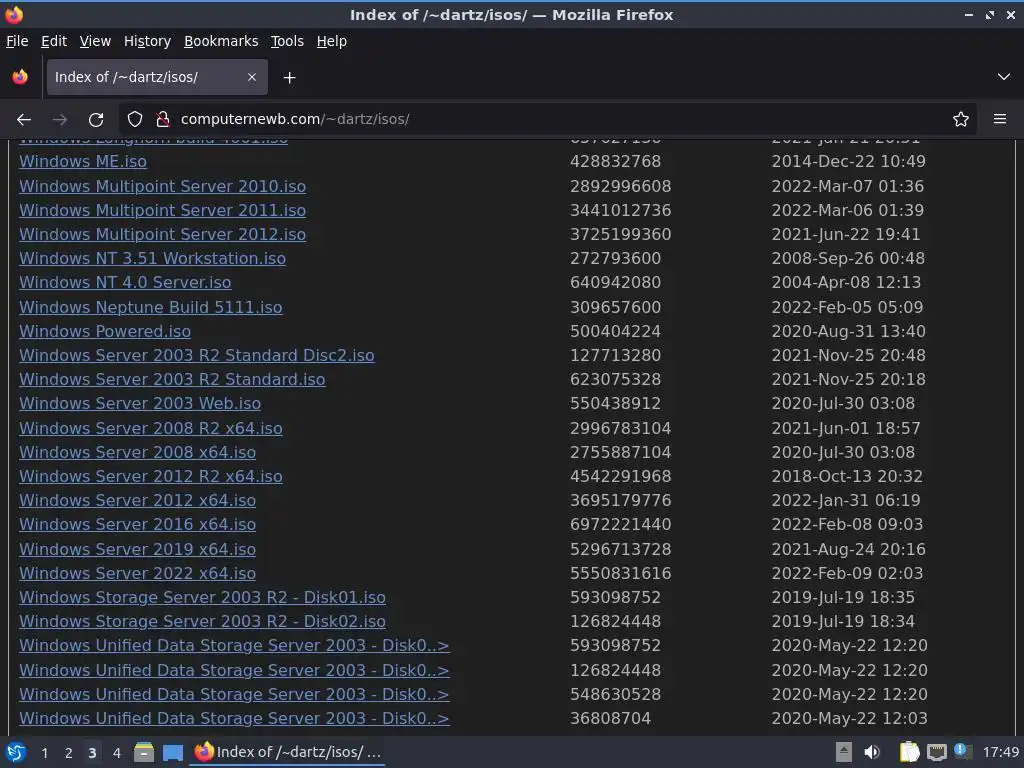Open the File menu
The image size is (1024, 768).
(x=17, y=41)
